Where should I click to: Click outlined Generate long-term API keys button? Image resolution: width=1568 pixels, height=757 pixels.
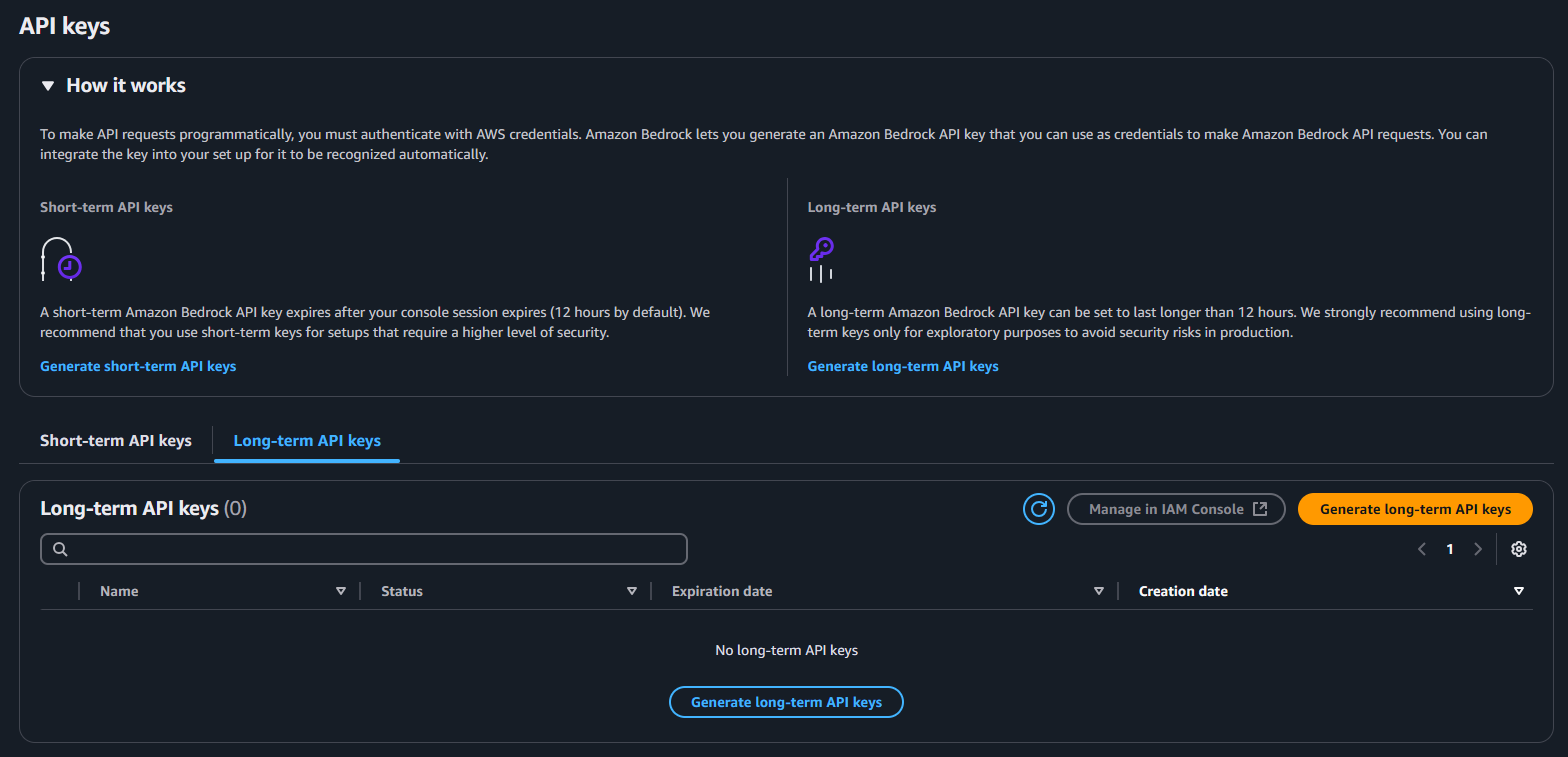coord(786,702)
